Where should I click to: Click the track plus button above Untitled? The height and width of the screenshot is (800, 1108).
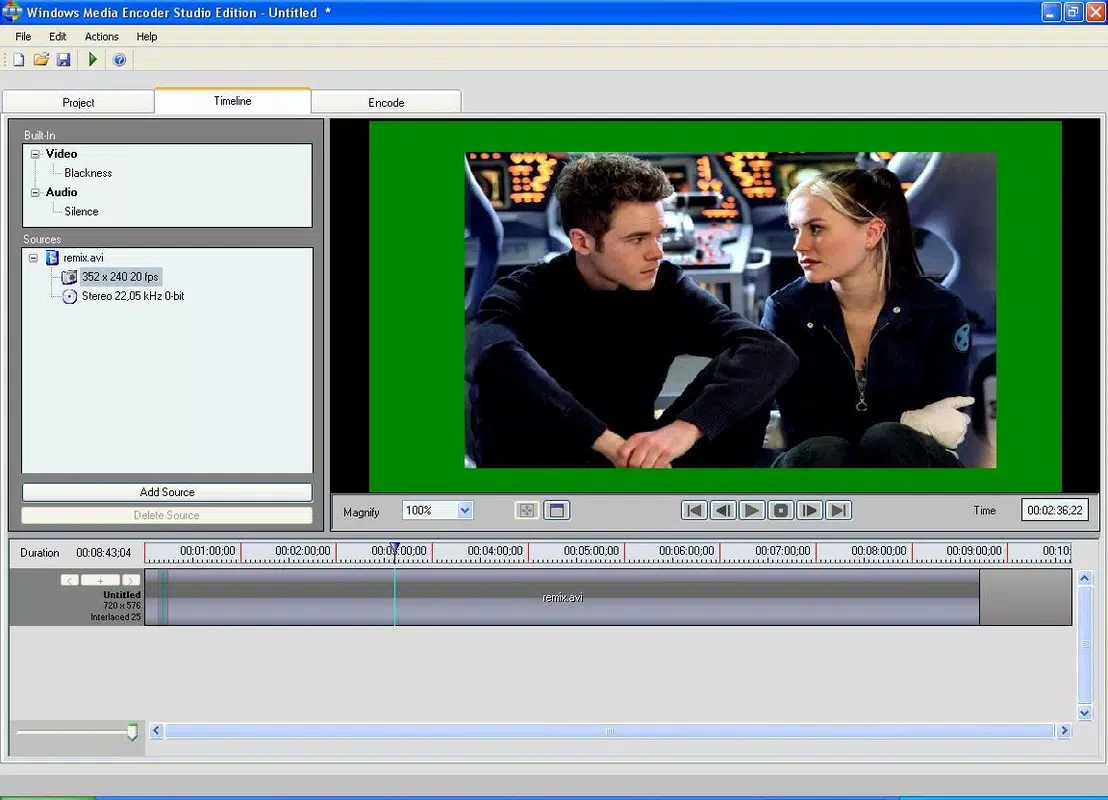point(100,580)
